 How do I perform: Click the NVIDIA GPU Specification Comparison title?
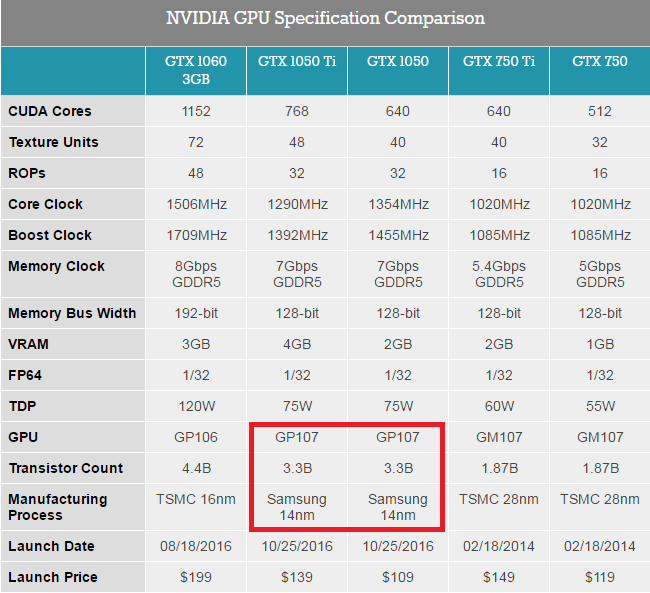point(324,19)
